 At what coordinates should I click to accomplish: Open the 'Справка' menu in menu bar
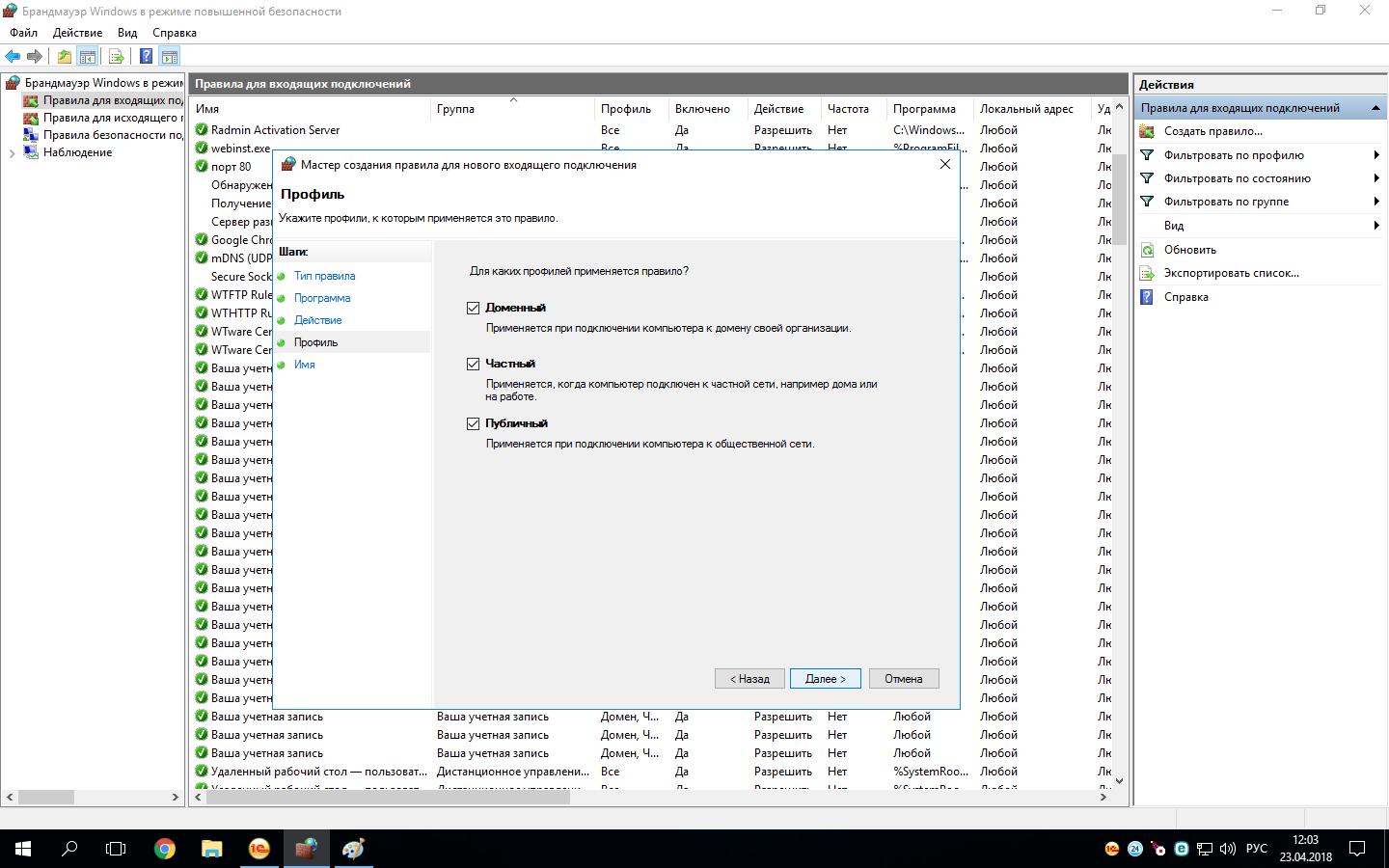[x=175, y=33]
